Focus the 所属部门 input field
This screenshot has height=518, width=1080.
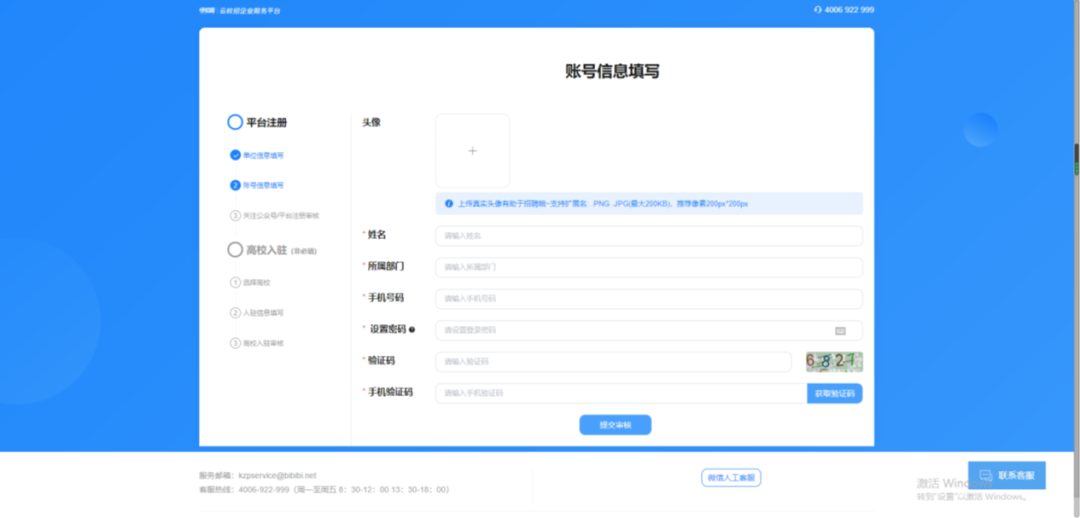point(649,267)
